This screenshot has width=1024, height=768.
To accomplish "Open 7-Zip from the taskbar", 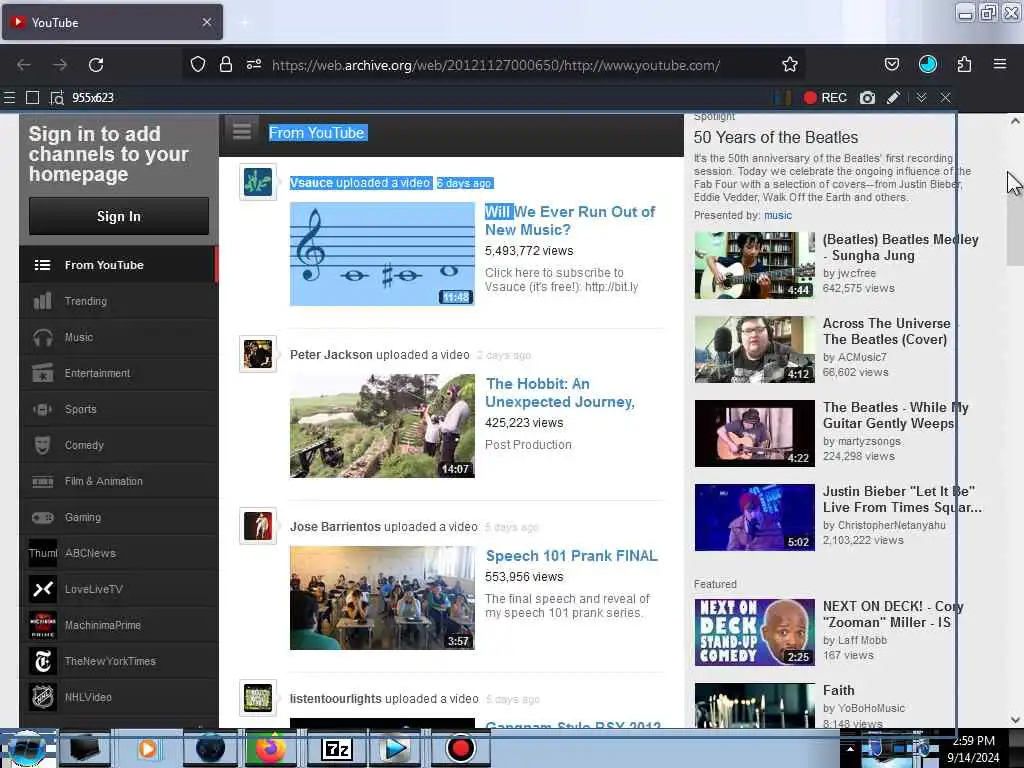I will 337,748.
